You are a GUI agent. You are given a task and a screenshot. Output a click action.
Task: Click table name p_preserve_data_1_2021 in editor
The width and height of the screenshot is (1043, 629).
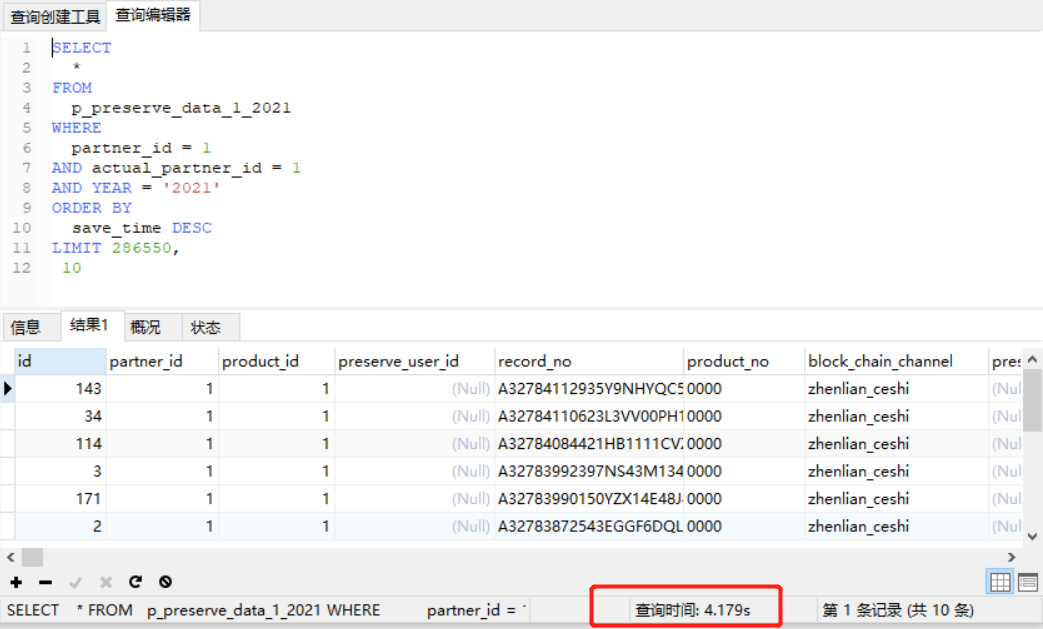(x=181, y=108)
